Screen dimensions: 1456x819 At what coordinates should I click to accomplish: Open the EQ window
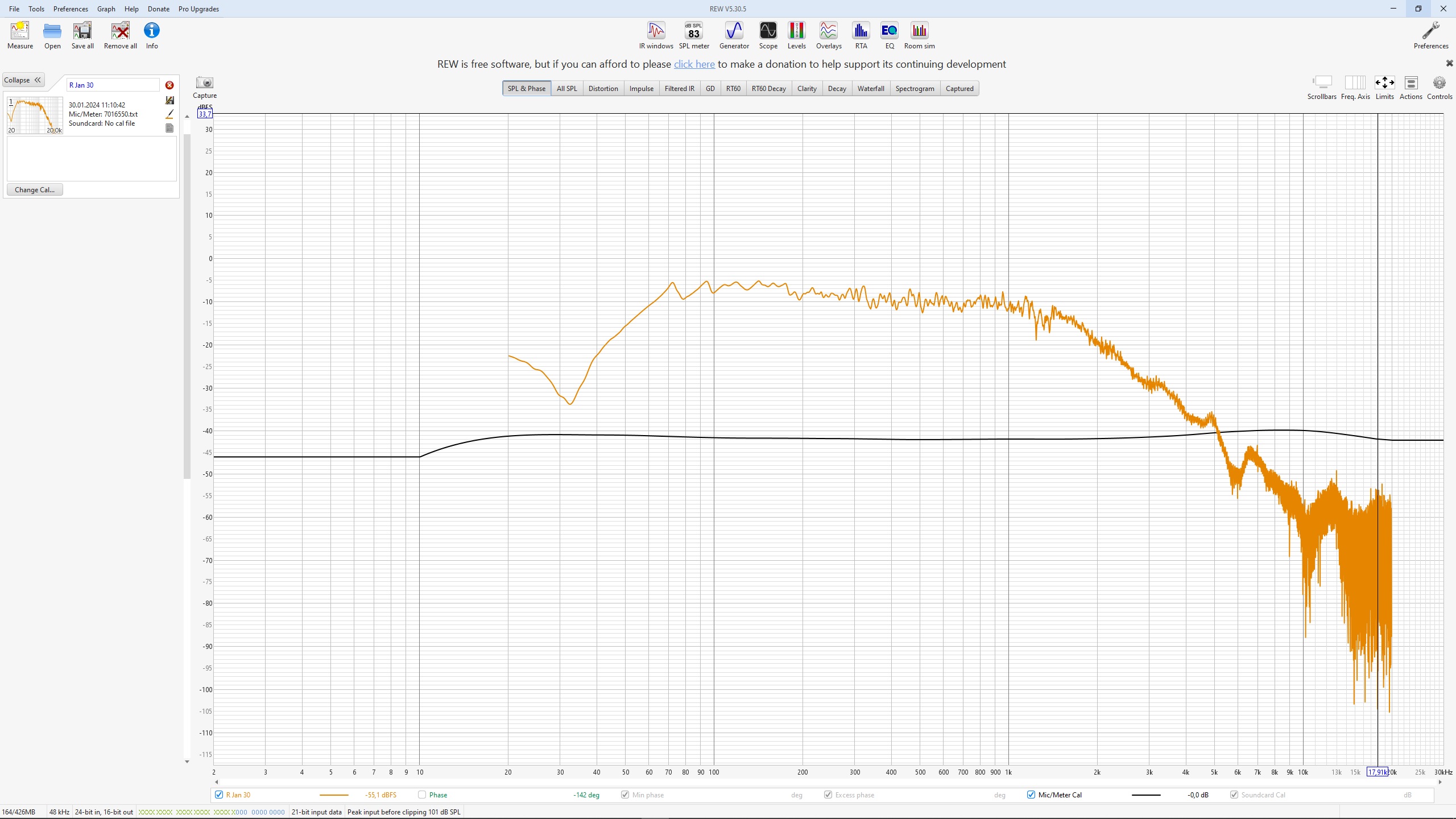890,35
